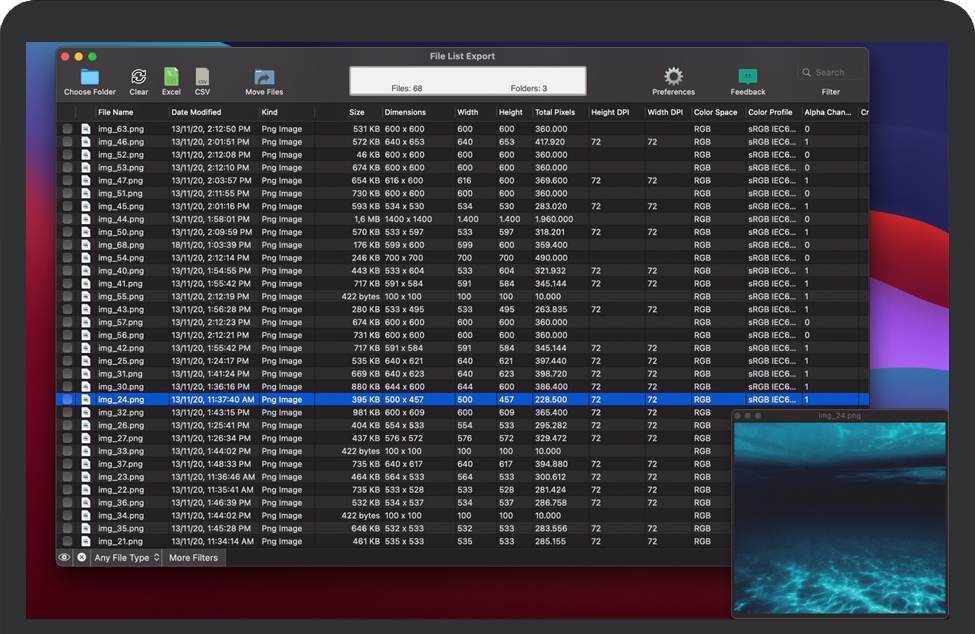Click the Color Space column header
This screenshot has height=634, width=975.
(x=715, y=112)
